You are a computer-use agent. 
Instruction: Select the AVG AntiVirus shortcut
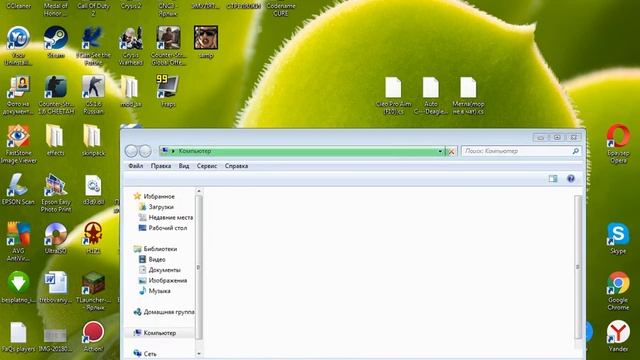(x=18, y=242)
